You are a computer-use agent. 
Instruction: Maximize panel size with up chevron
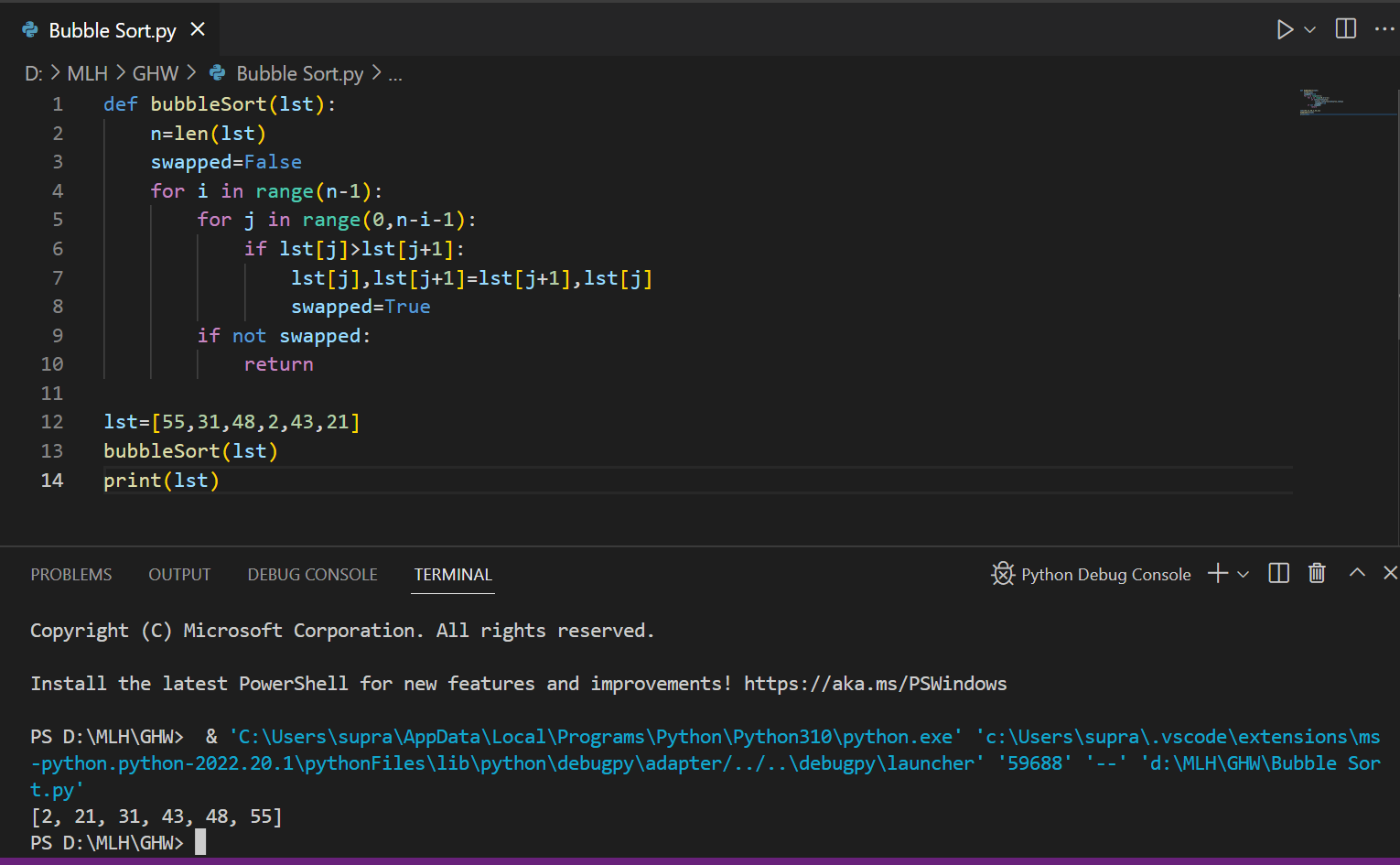point(1357,573)
